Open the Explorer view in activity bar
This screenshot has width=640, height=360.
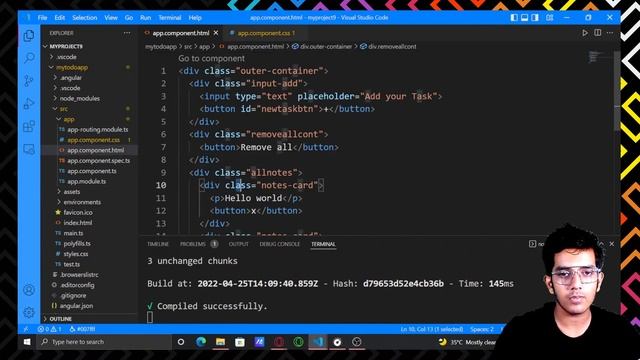coord(29,36)
